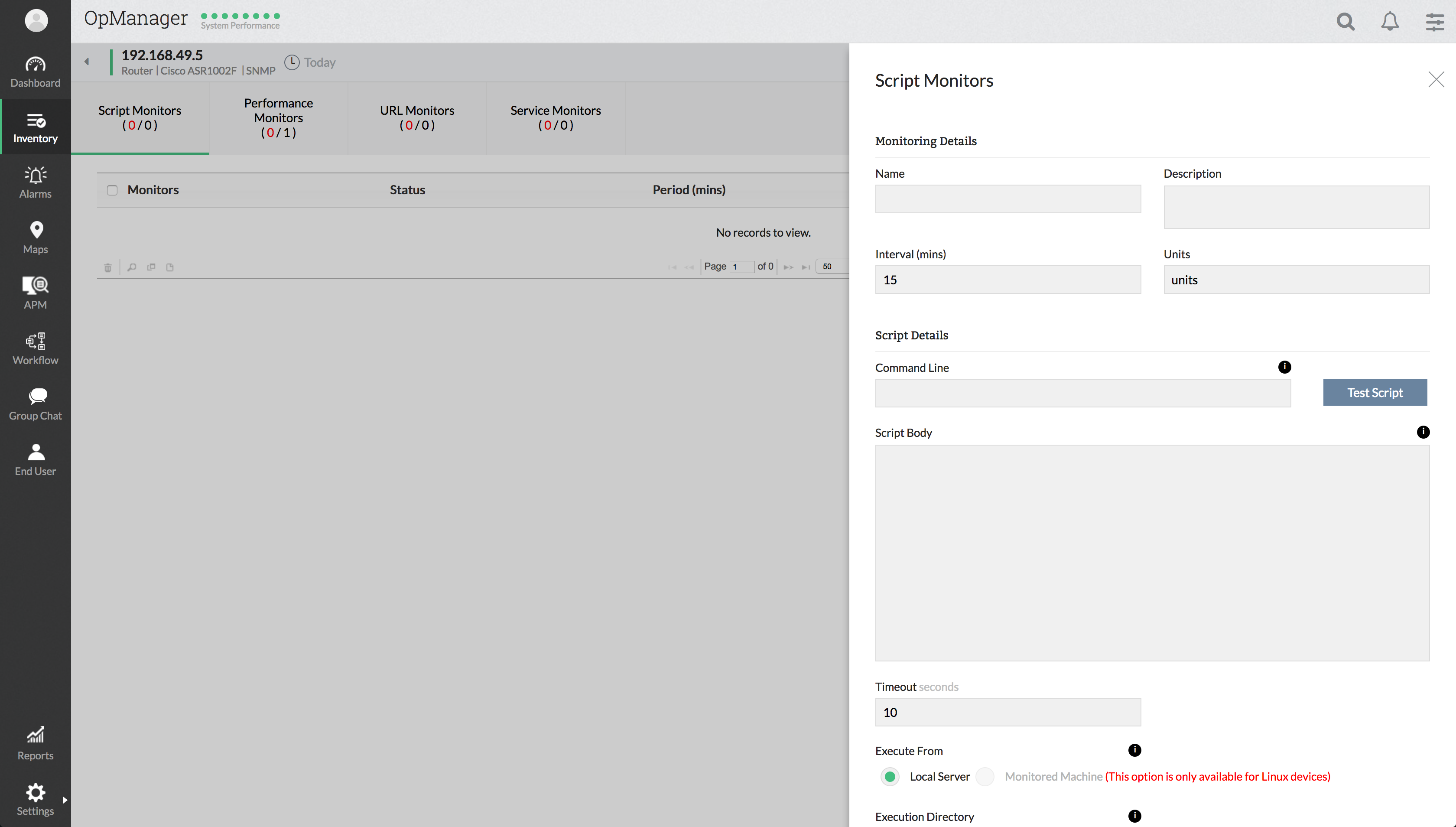
Task: Click the delete trash icon below table
Action: (x=108, y=267)
